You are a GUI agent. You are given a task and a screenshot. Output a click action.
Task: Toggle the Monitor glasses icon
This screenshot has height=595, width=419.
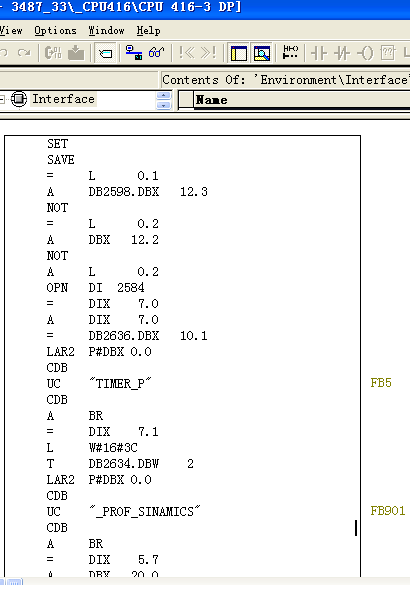pos(157,52)
